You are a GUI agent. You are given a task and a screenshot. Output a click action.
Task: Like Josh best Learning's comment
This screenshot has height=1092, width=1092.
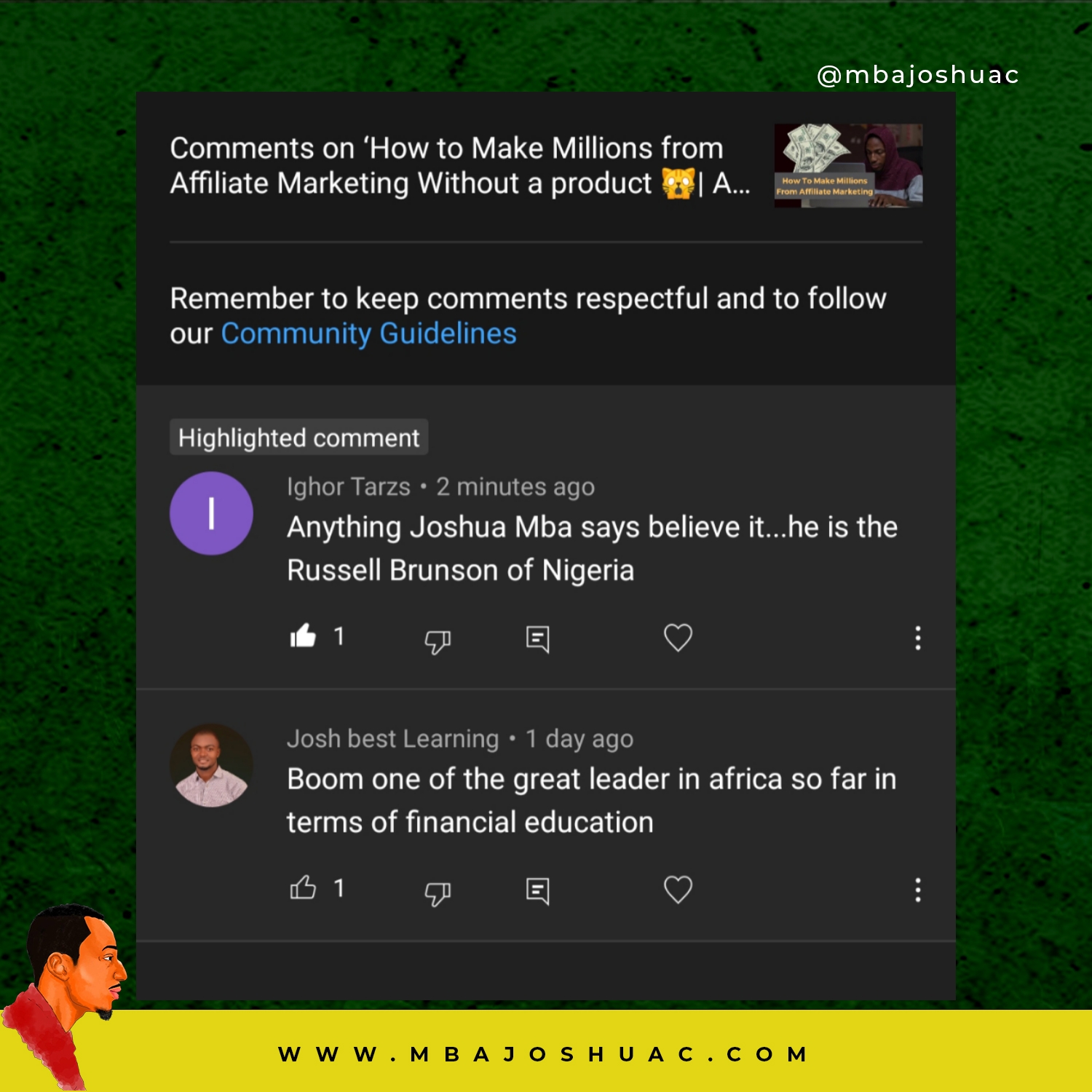point(303,887)
